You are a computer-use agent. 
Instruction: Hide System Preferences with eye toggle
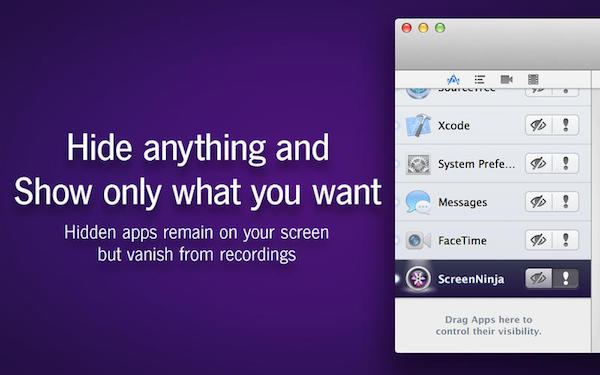tap(539, 163)
